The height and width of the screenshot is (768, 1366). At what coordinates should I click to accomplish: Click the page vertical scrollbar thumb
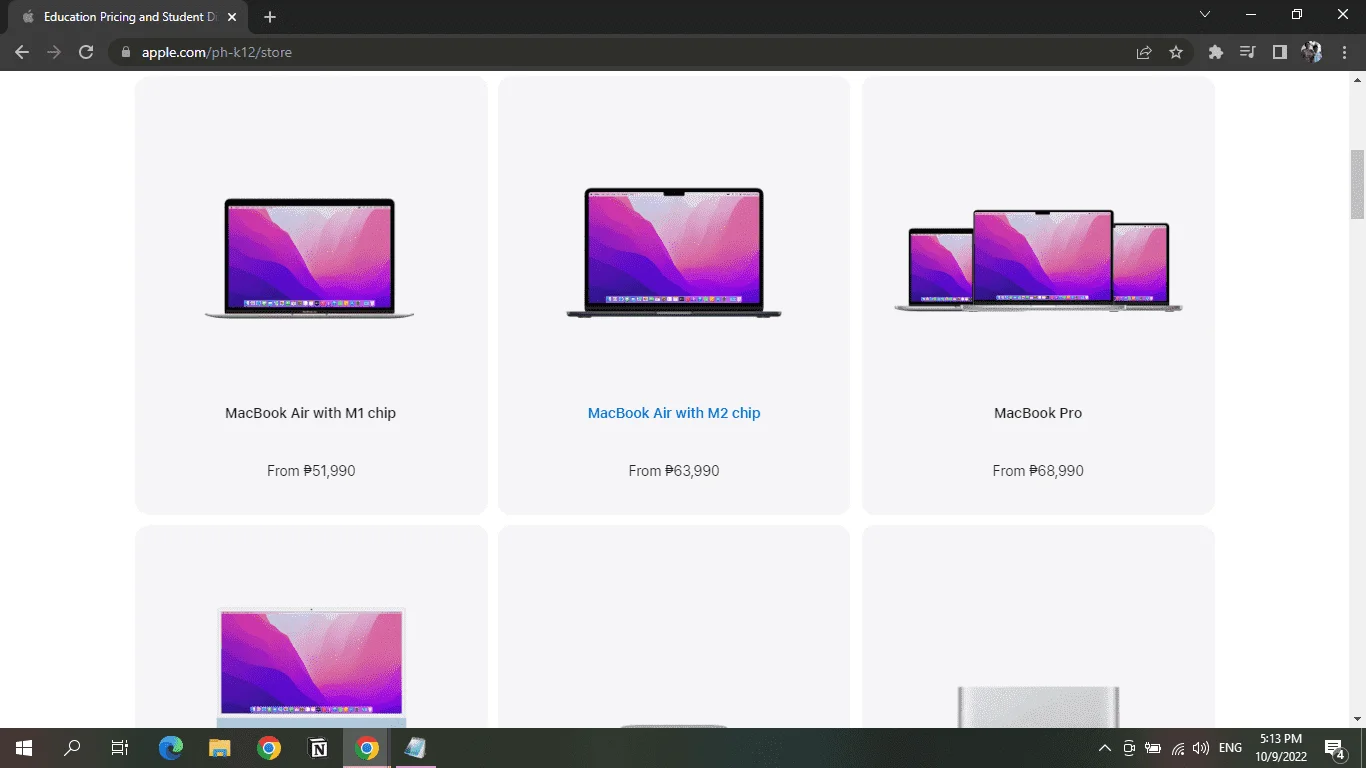(1357, 184)
